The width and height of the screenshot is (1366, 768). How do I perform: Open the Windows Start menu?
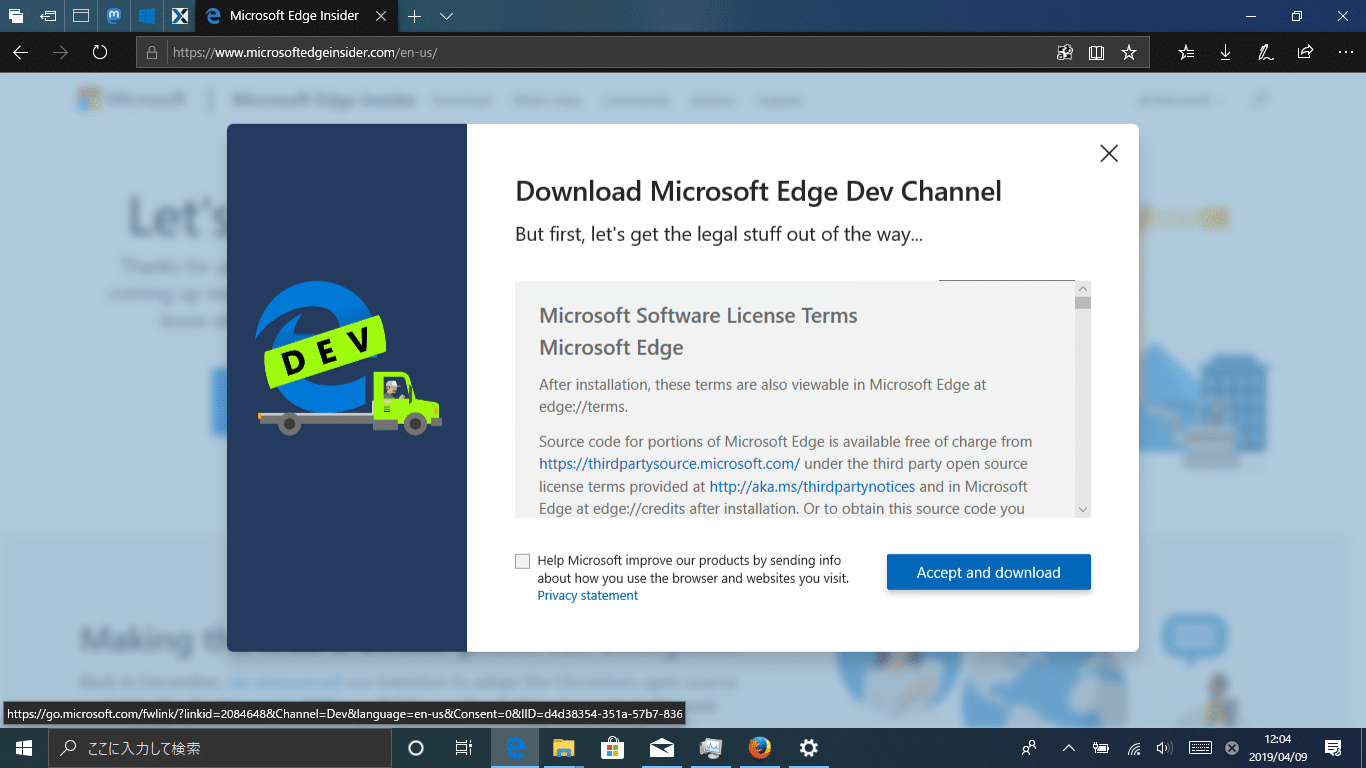[24, 748]
